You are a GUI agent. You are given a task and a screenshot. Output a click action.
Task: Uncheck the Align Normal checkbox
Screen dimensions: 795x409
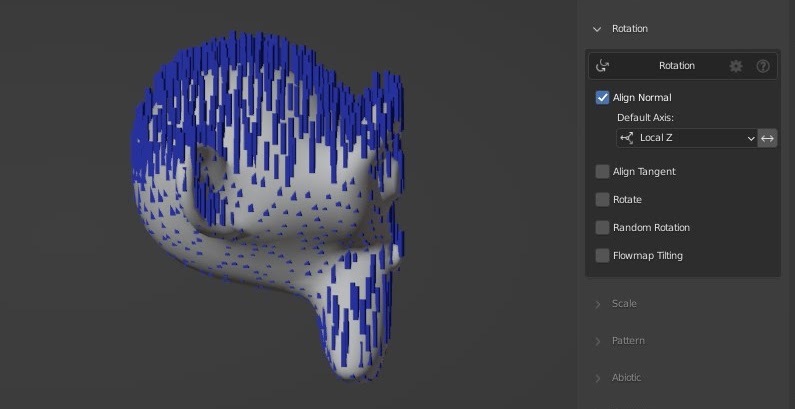coord(602,97)
